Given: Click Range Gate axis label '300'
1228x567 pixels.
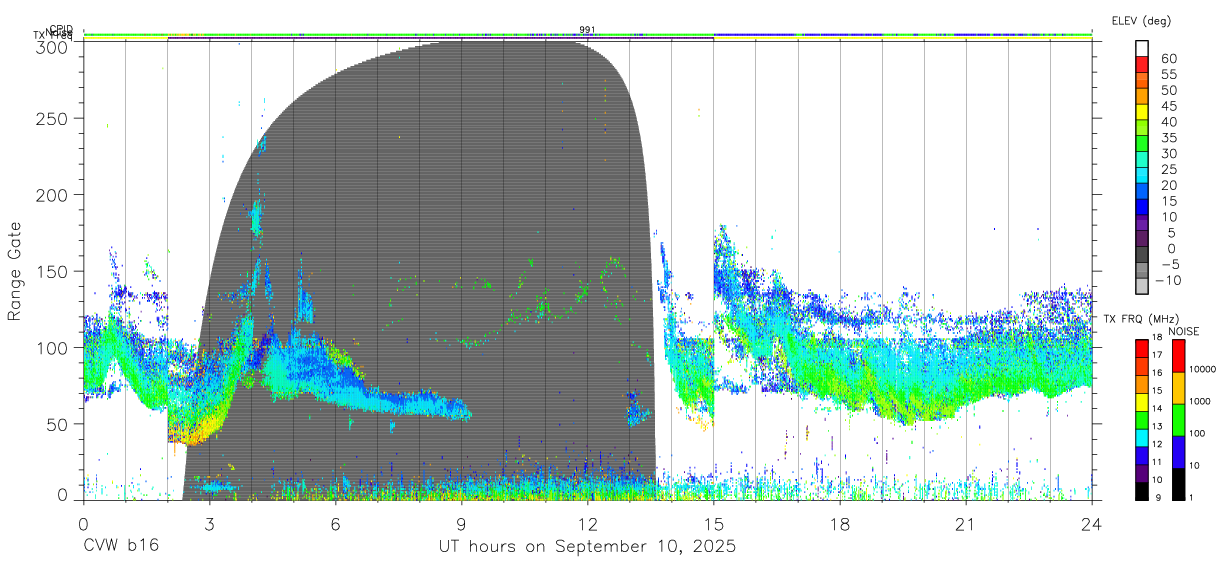Looking at the screenshot, I should click(x=52, y=46).
